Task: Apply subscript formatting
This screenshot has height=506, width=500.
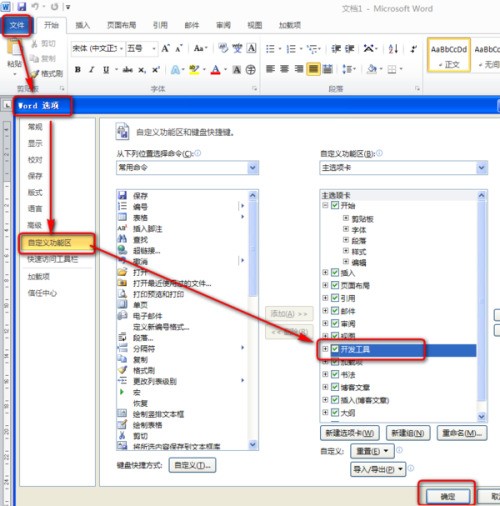Action: pos(142,70)
